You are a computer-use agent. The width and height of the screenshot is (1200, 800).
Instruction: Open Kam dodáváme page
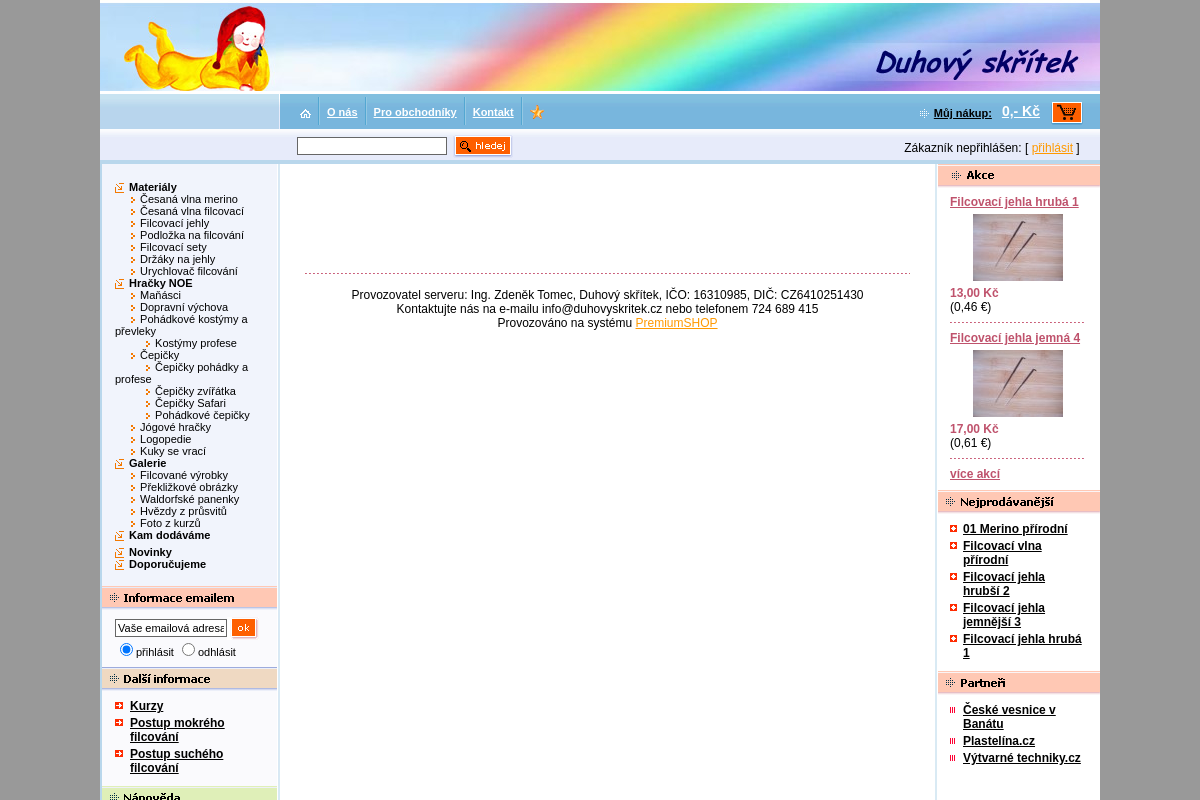point(169,535)
